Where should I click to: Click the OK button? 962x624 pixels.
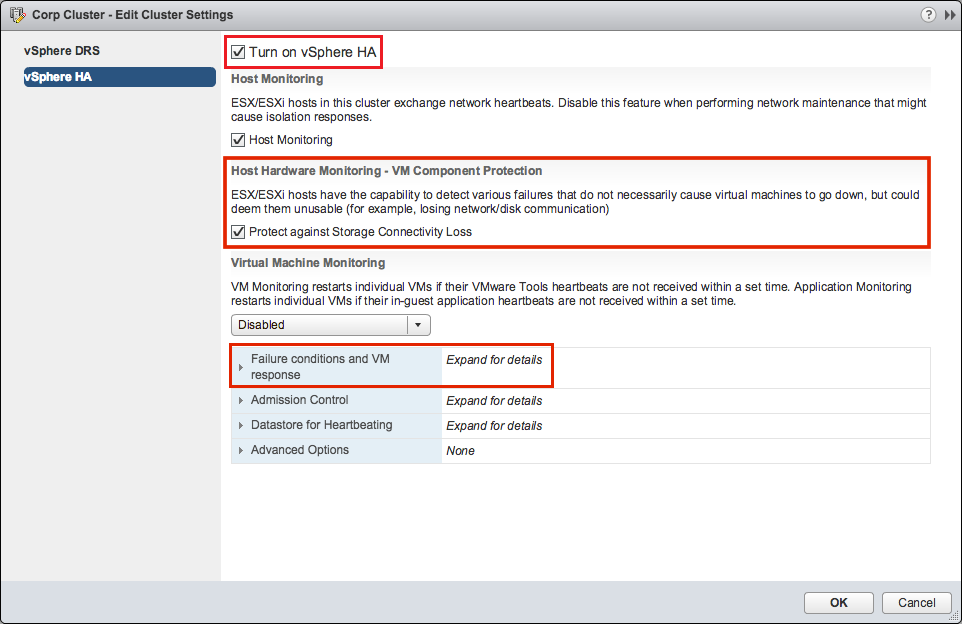pyautogui.click(x=839, y=603)
